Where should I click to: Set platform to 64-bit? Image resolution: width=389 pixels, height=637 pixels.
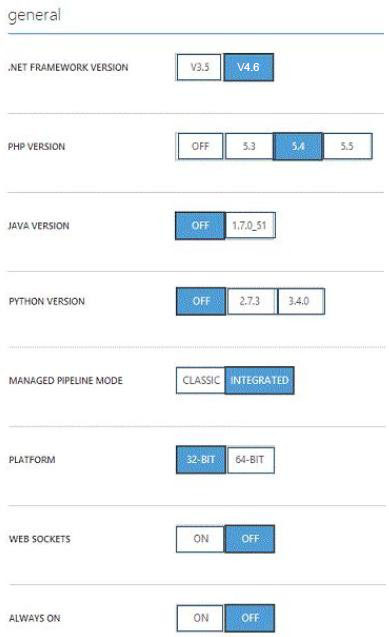pos(251,459)
